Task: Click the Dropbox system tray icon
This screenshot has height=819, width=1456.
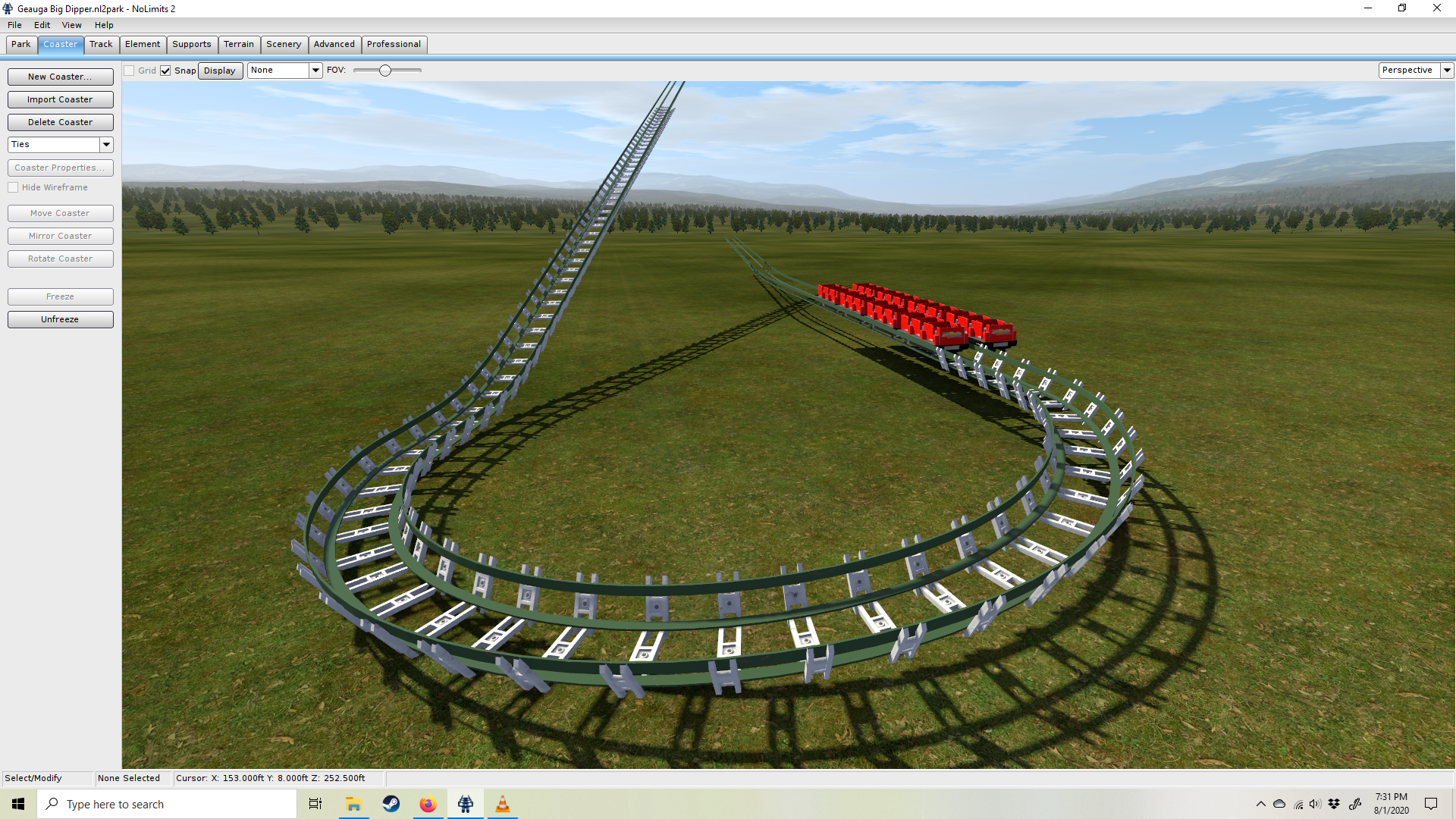Action: (1334, 804)
